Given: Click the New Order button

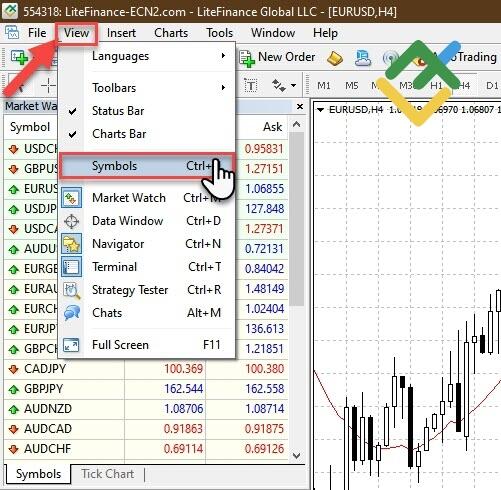Looking at the screenshot, I should [x=277, y=57].
